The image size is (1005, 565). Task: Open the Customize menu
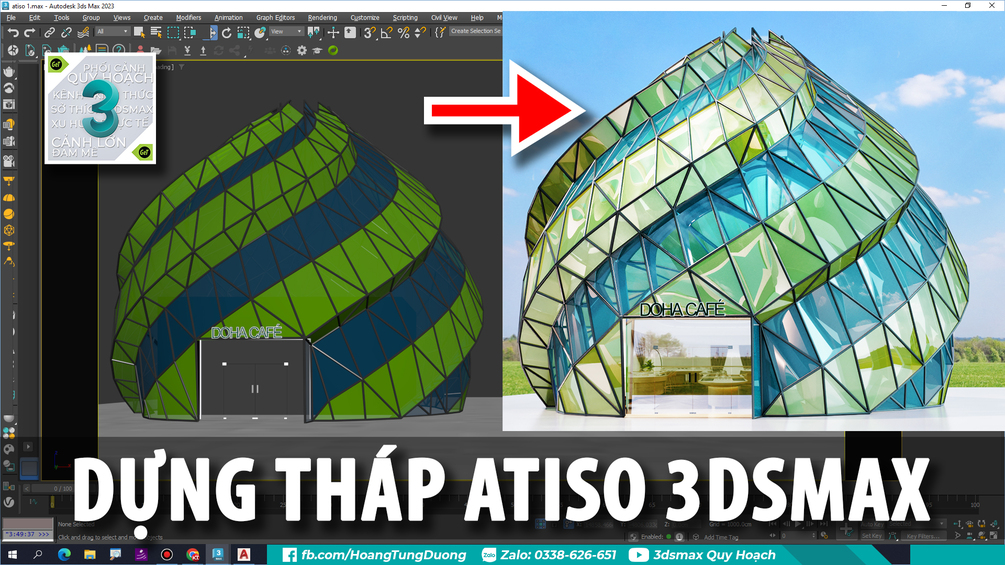pos(365,18)
